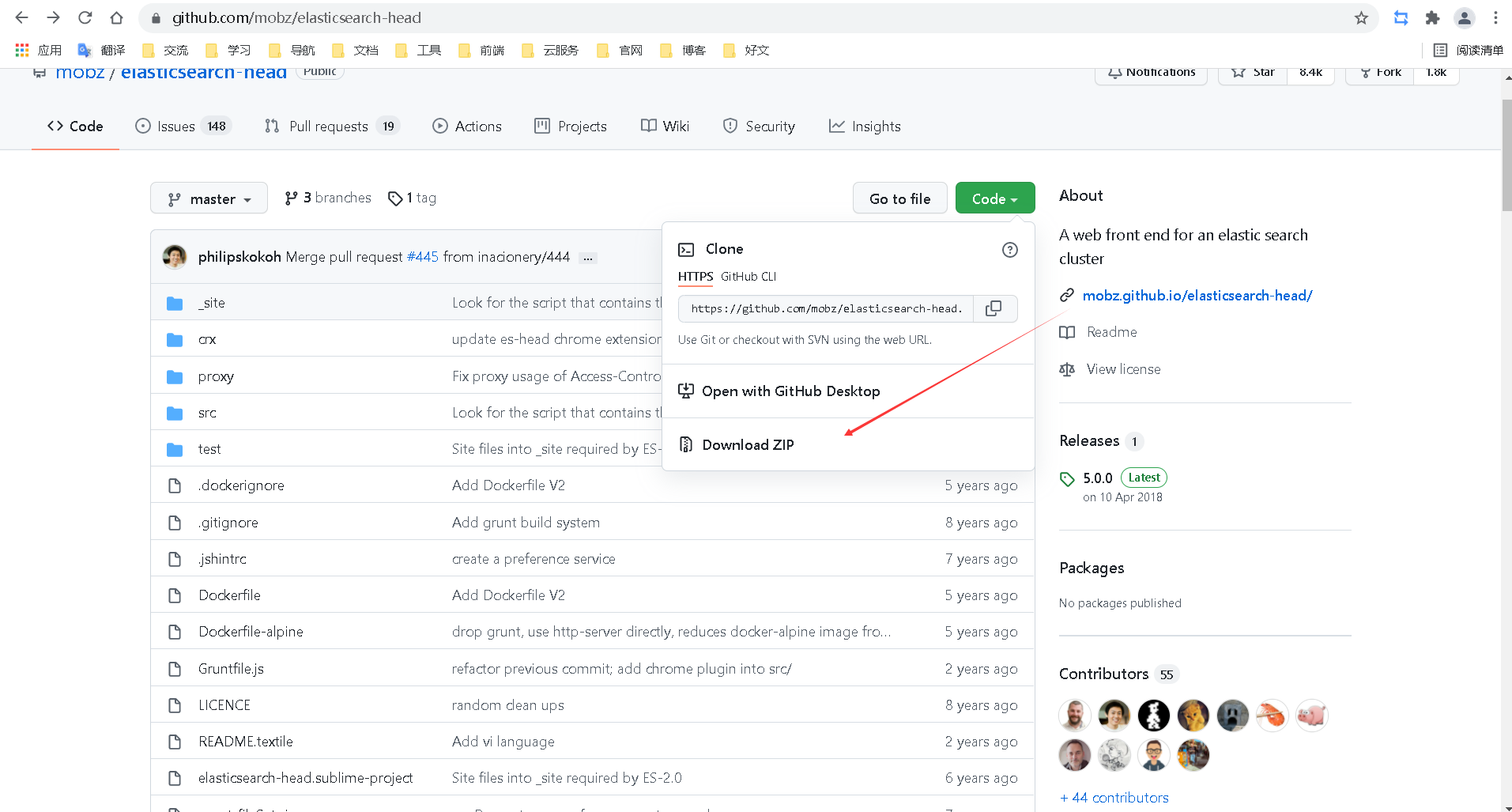Go back with browser back arrow
This screenshot has height=812, width=1512.
click(x=21, y=17)
